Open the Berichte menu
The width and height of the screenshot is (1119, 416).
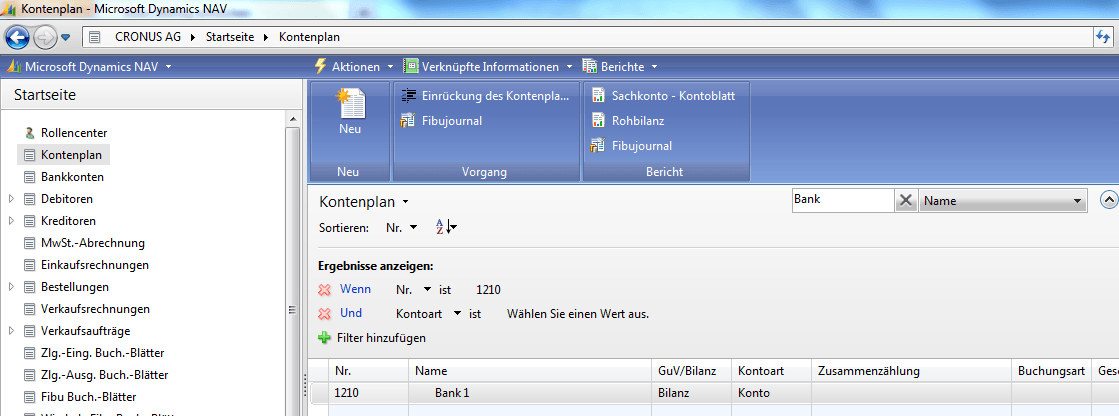(x=620, y=67)
